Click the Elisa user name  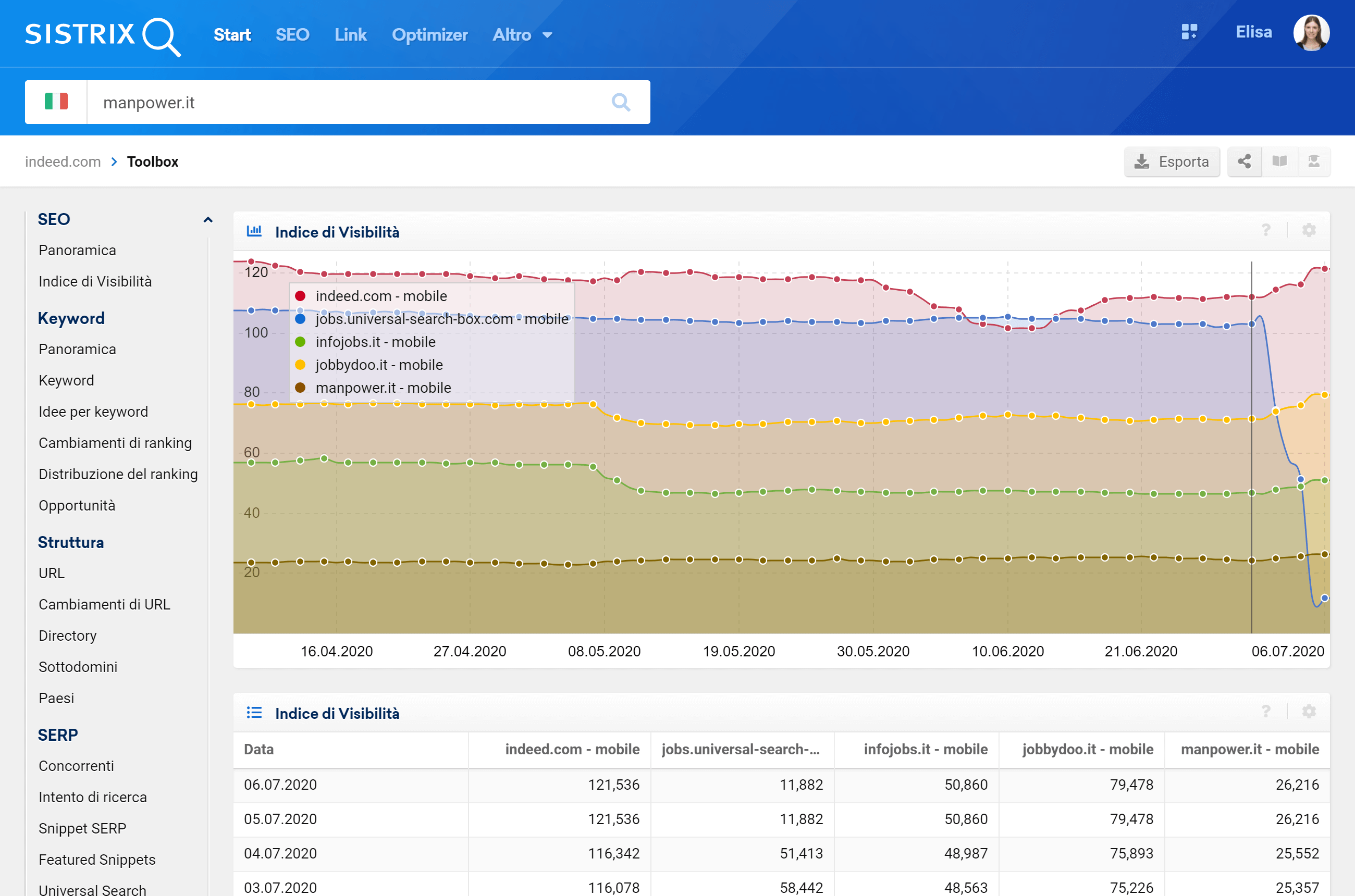1254,32
